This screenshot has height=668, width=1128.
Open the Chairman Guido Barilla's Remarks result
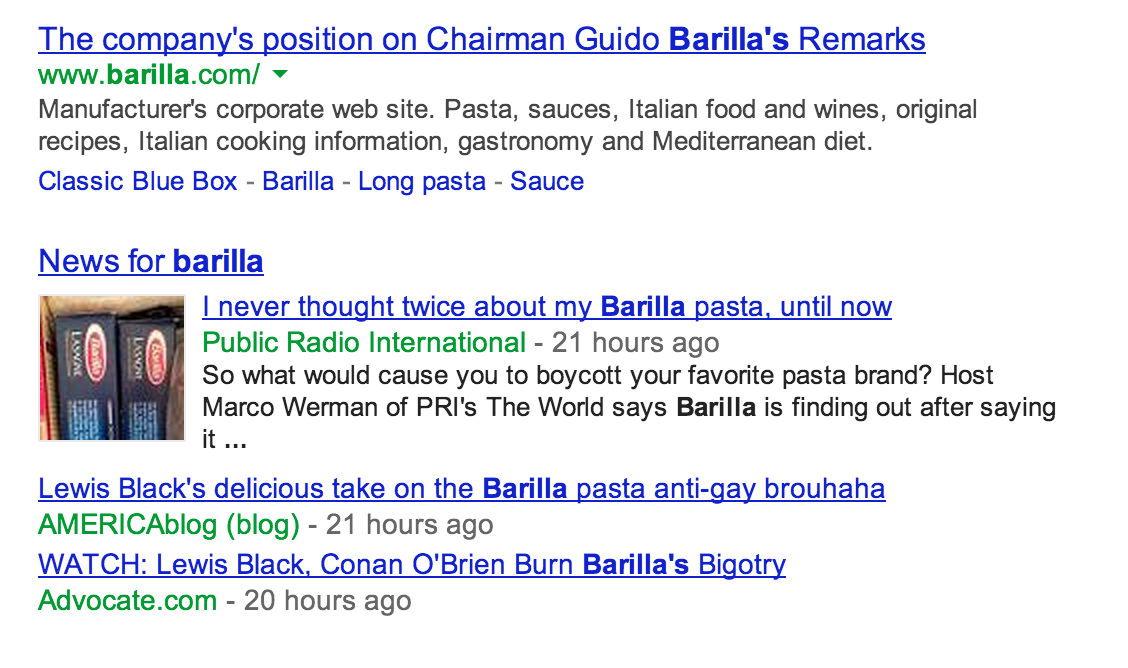[x=481, y=40]
